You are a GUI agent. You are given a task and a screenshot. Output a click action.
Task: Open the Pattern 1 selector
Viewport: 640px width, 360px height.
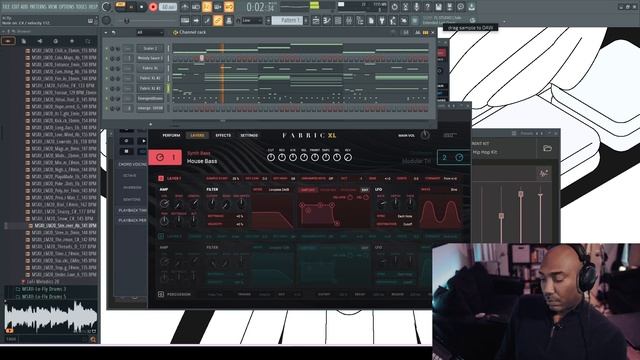(x=287, y=20)
